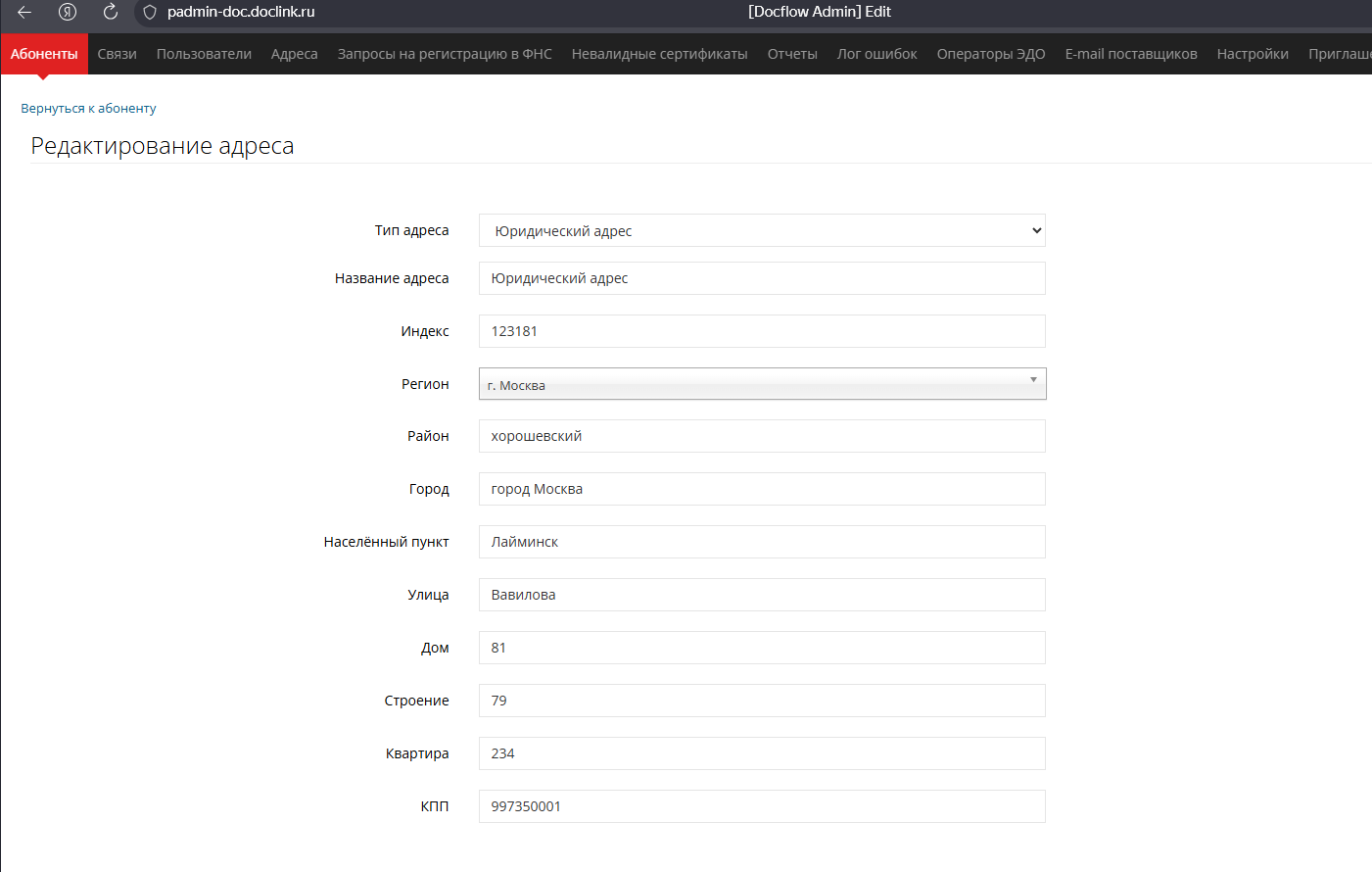This screenshot has height=872, width=1372.
Task: Expand the Регион combo box
Action: (x=761, y=384)
